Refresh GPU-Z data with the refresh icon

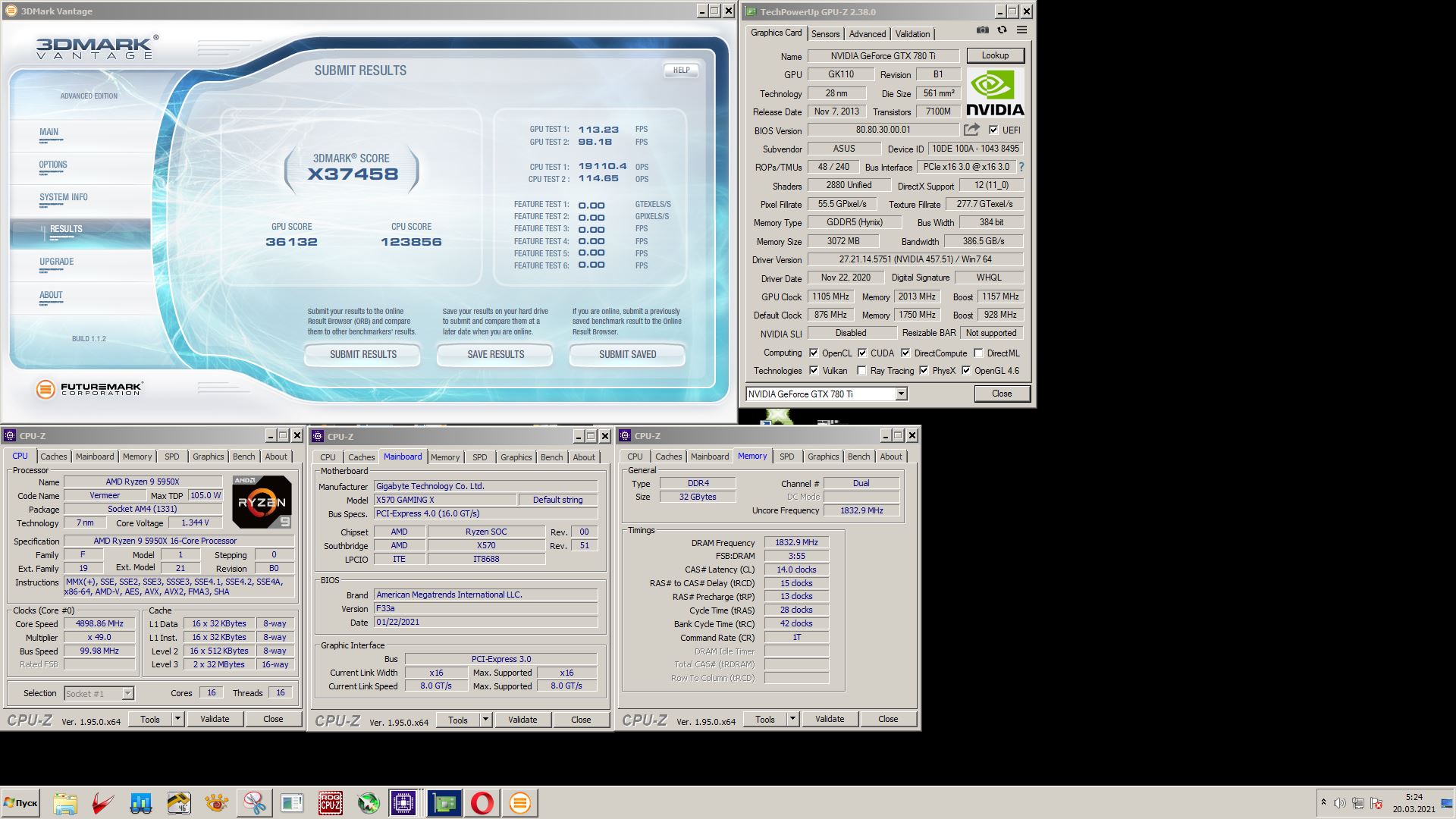1003,30
